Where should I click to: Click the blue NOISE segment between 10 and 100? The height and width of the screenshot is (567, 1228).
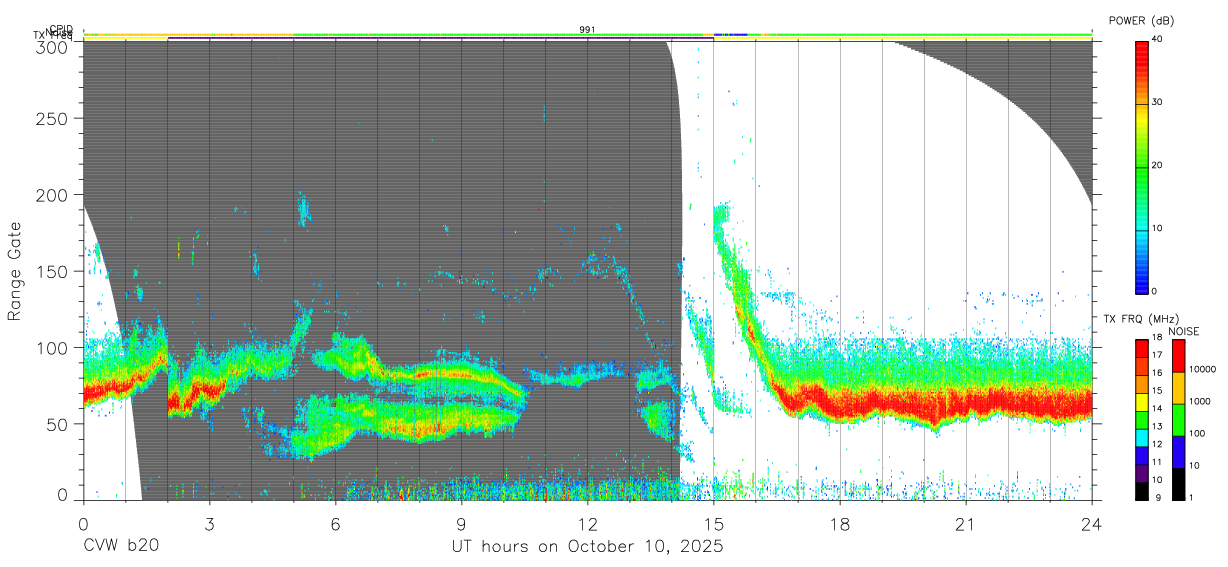(x=1178, y=451)
